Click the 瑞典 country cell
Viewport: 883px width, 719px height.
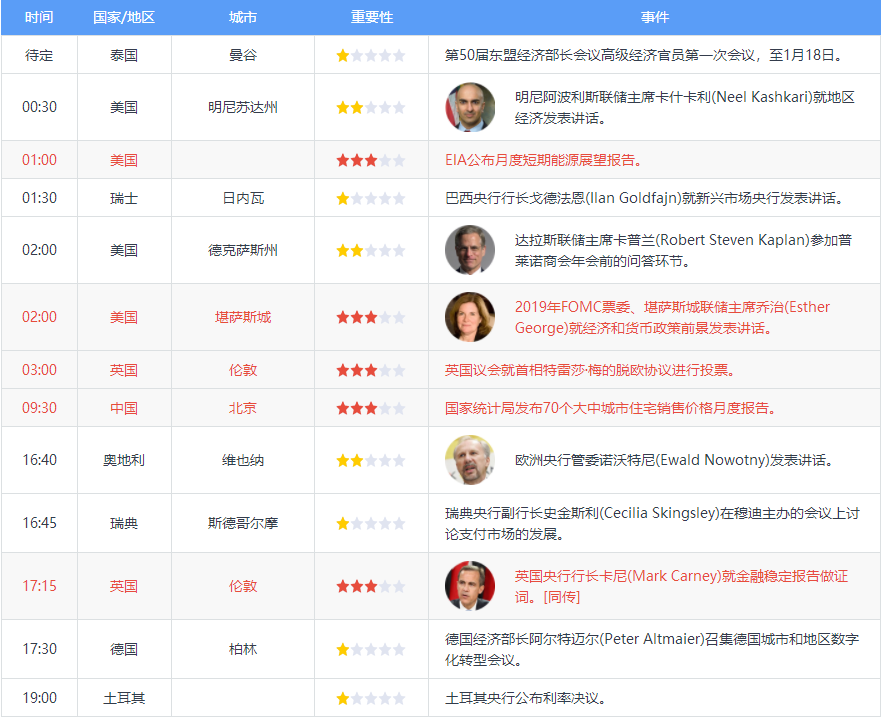point(124,523)
